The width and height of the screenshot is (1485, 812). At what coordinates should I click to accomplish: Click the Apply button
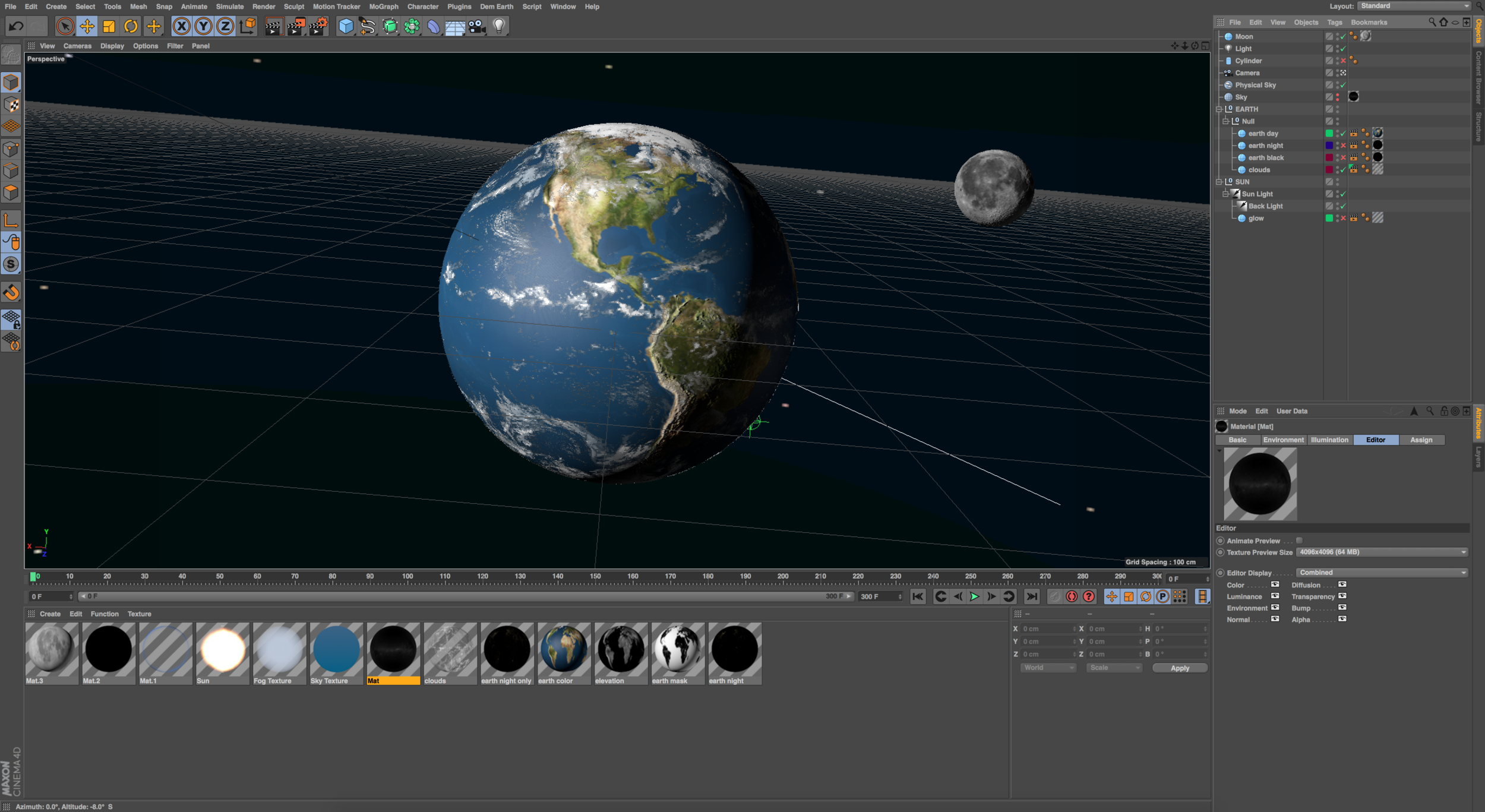(x=1179, y=668)
